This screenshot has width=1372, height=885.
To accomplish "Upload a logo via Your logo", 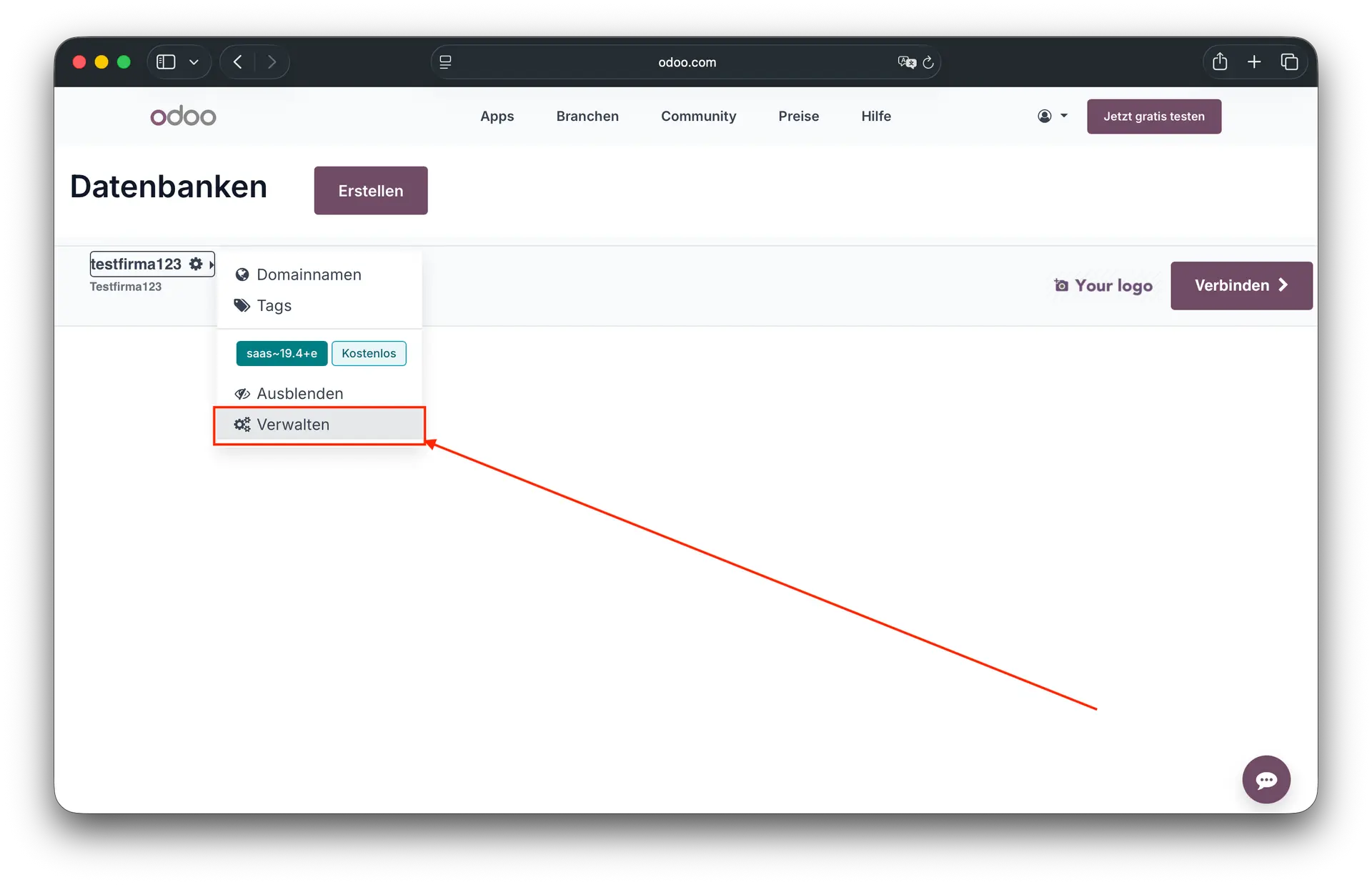I will tap(1103, 286).
